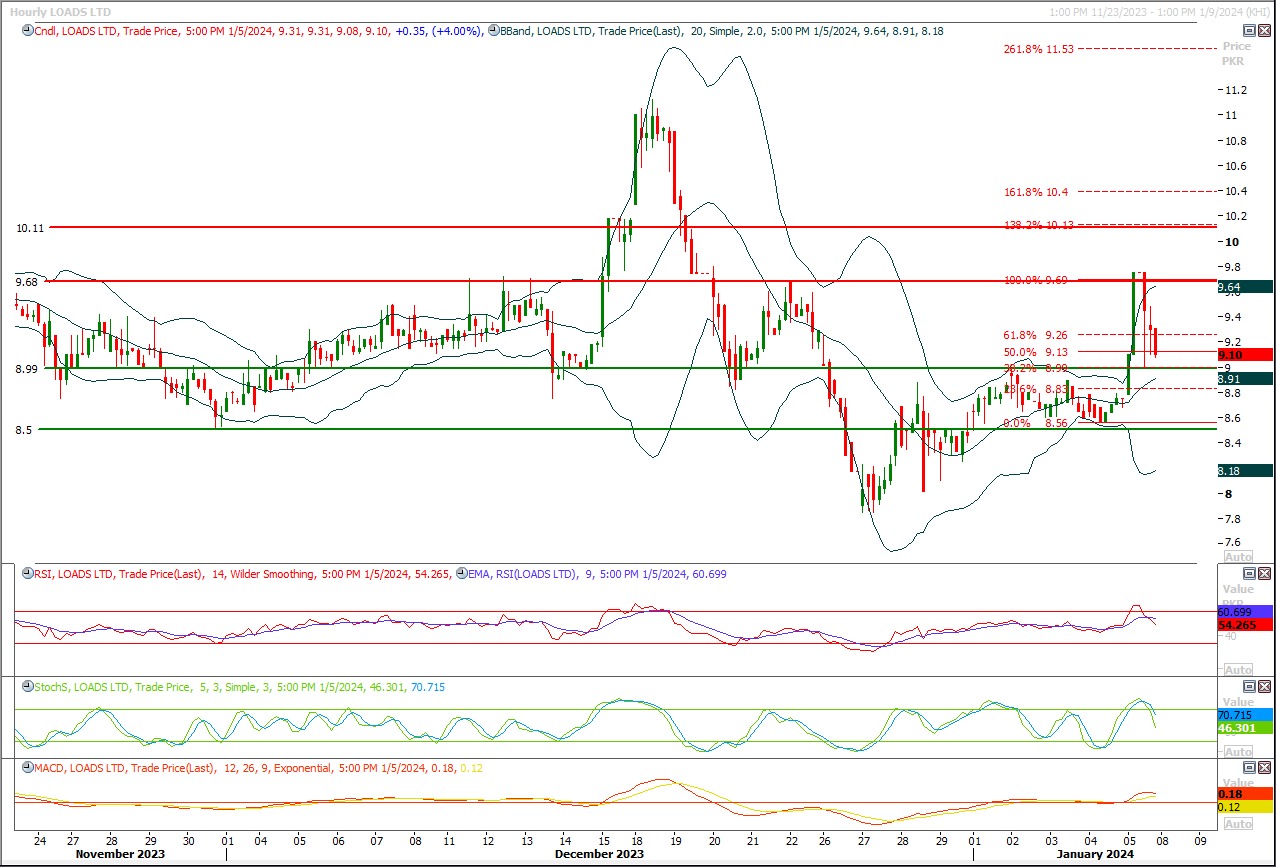
Task: Click the red 9.10 last price tag
Action: (x=1244, y=355)
